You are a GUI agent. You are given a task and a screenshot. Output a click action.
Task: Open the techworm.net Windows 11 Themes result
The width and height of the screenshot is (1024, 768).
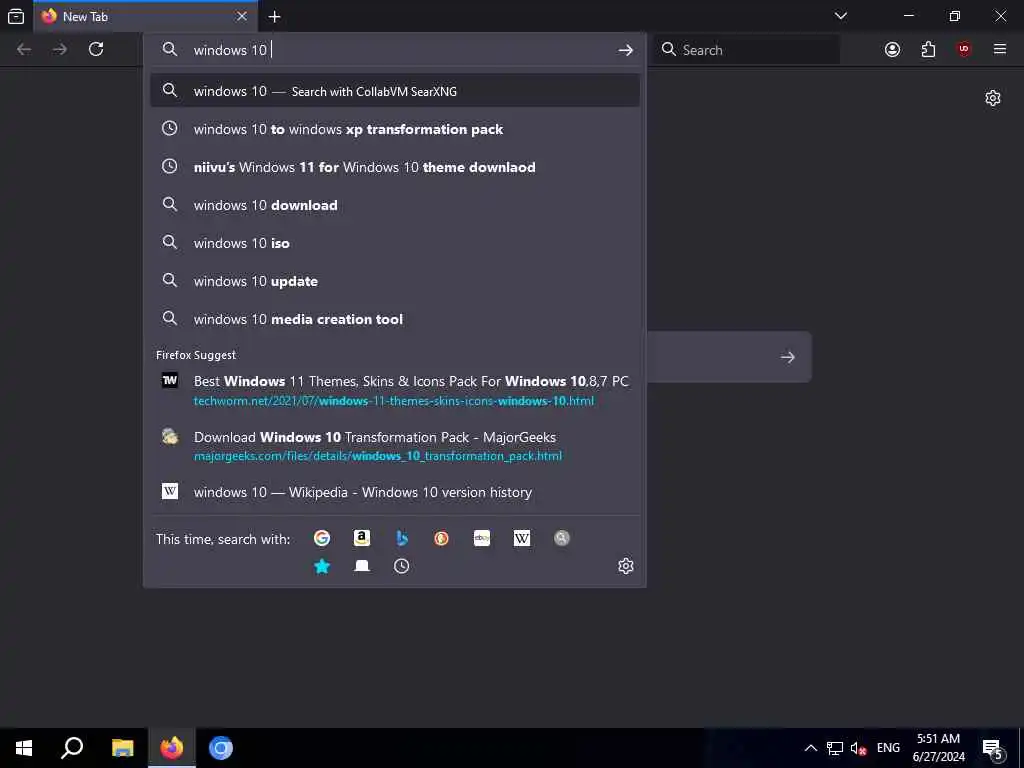395,390
